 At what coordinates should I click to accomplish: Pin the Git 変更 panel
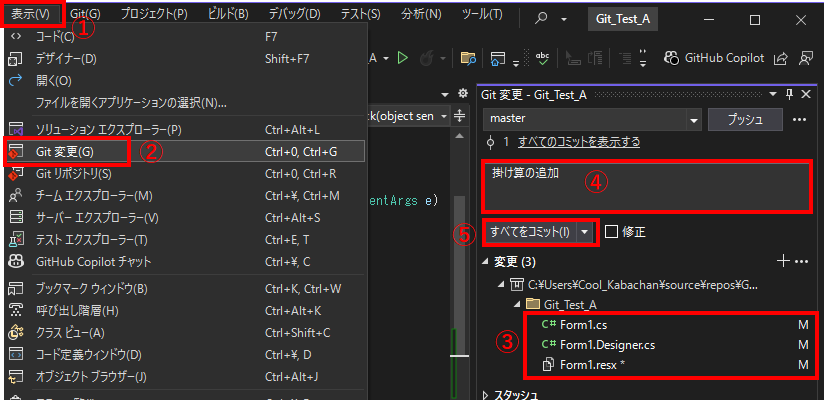(789, 94)
